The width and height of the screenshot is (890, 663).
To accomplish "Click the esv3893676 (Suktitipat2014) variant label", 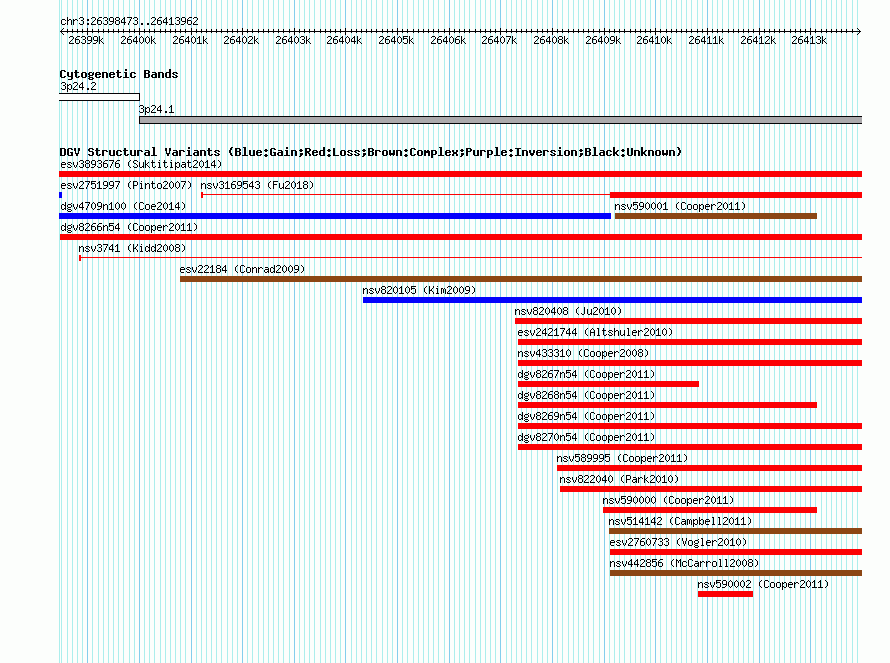I will (141, 164).
